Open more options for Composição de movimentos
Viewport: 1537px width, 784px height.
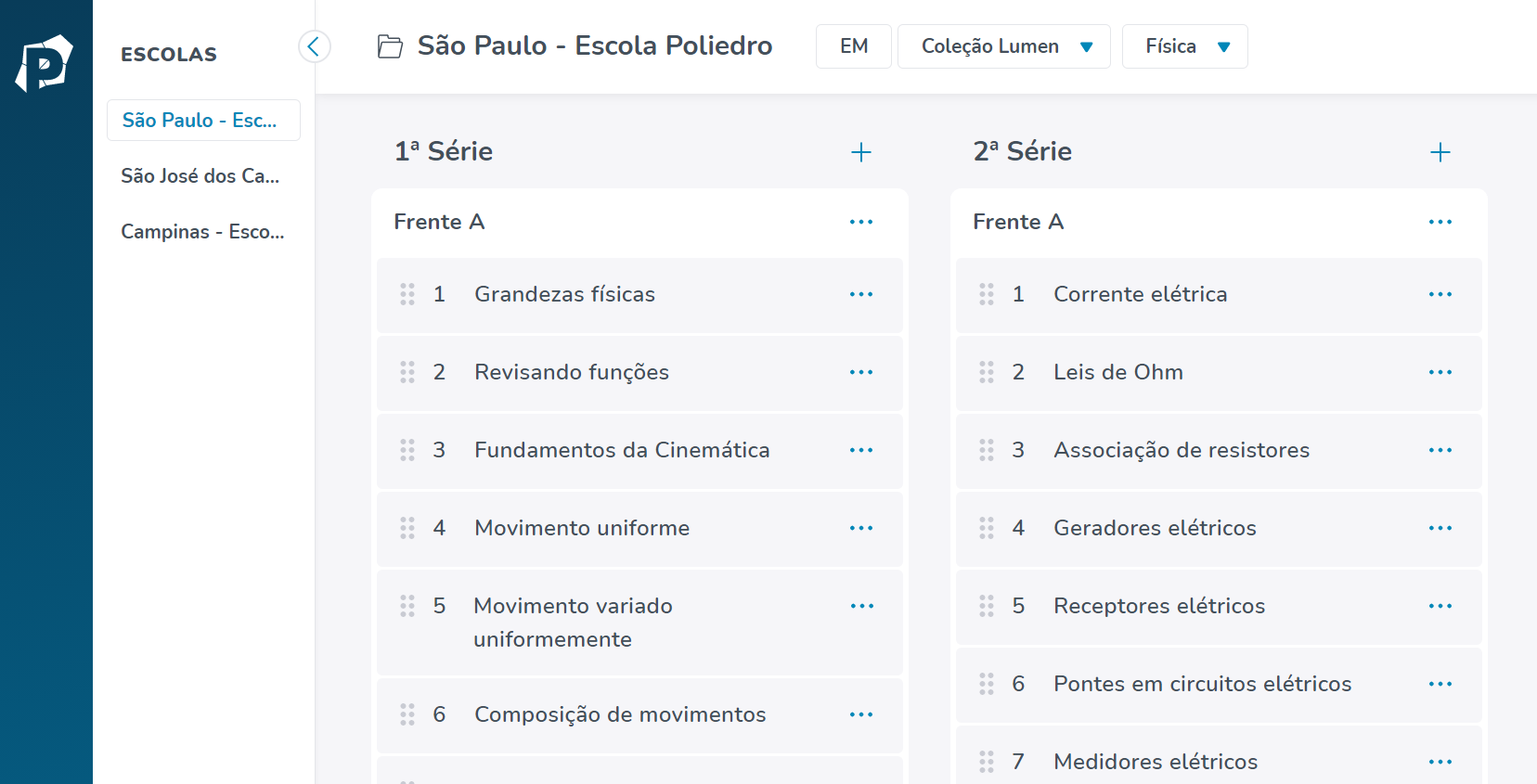[x=861, y=714]
